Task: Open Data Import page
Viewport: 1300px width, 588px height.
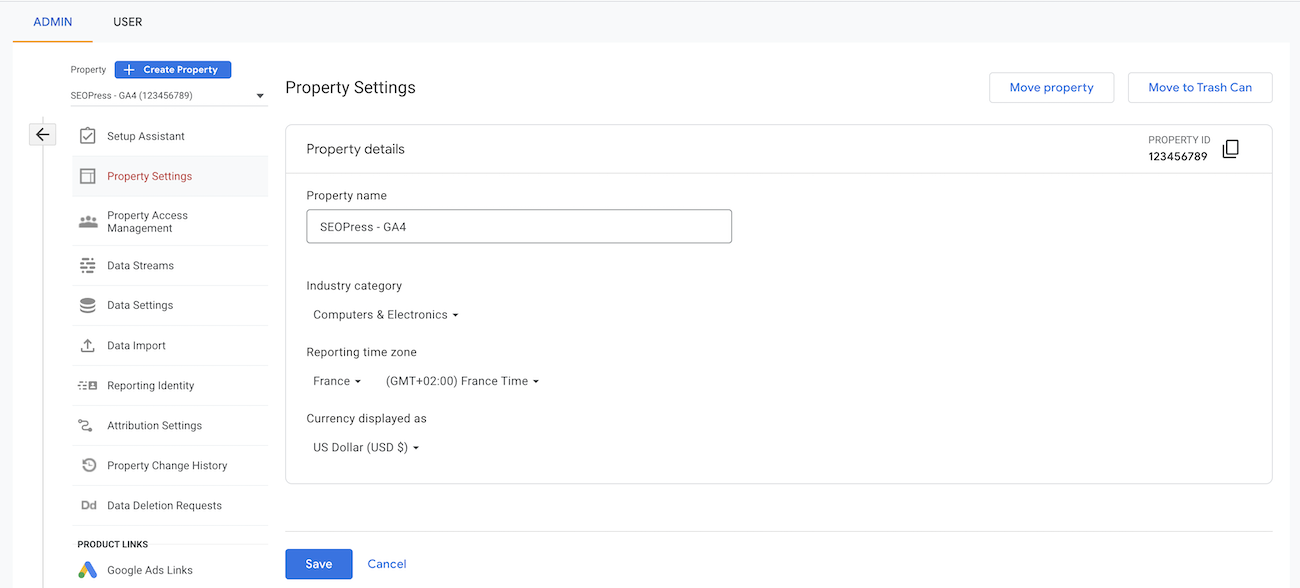Action: tap(170, 346)
